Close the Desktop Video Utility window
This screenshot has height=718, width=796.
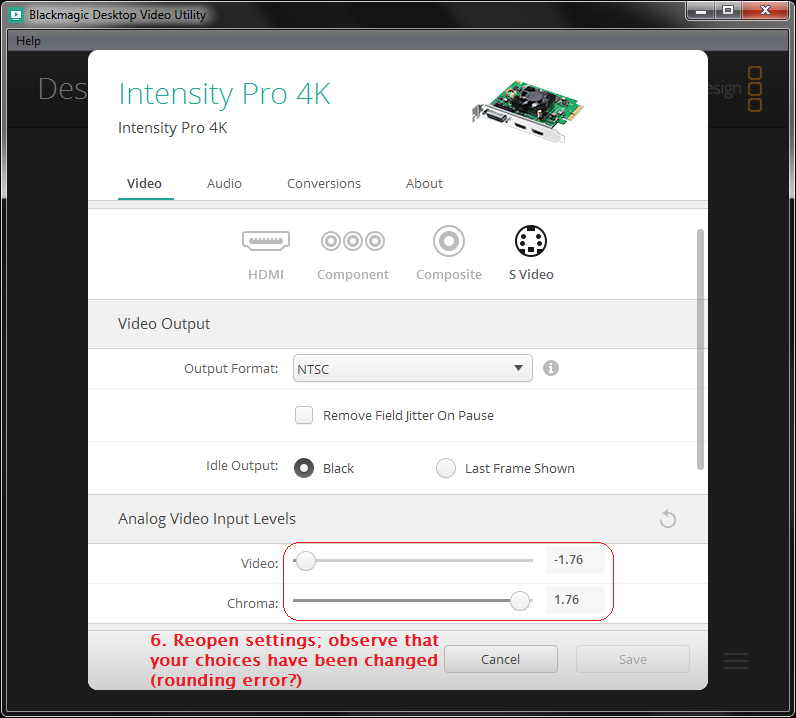click(766, 11)
